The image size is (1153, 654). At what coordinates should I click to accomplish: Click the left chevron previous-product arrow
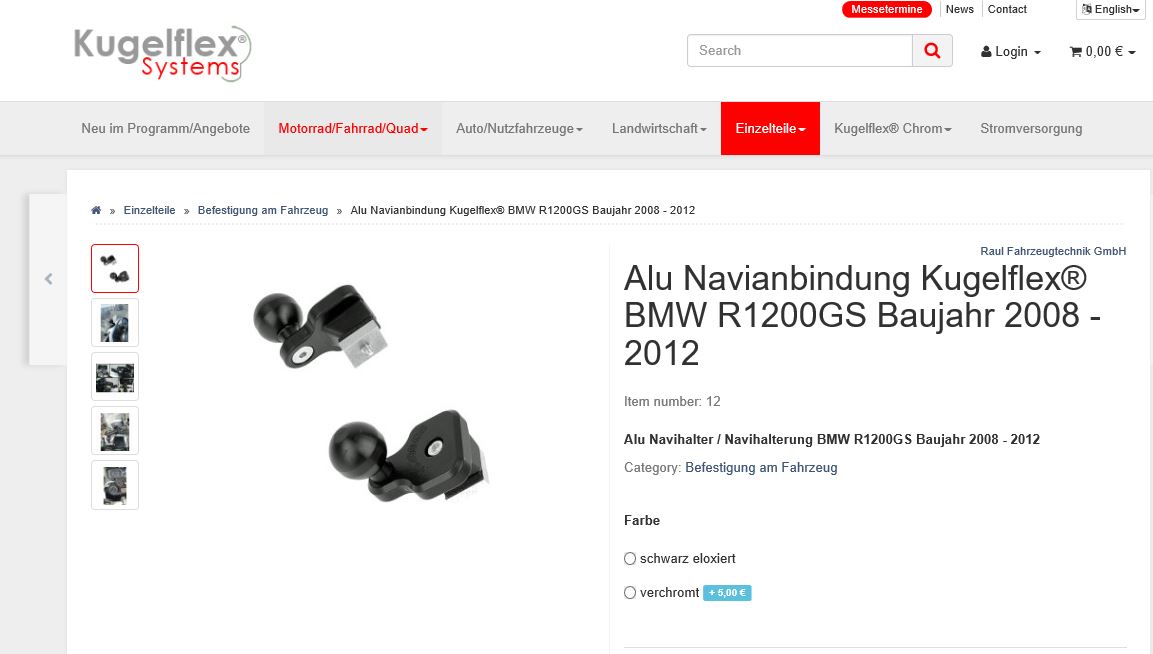click(x=49, y=279)
